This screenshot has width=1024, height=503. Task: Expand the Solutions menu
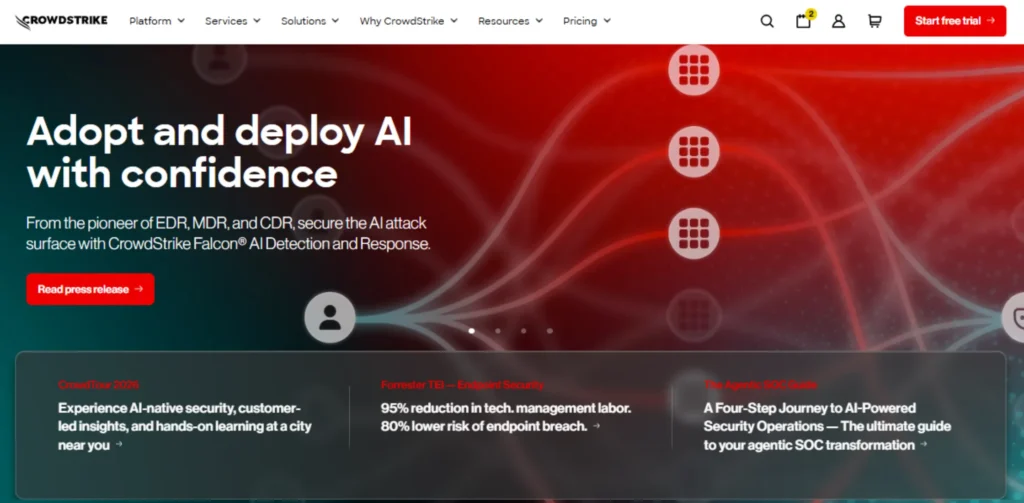(310, 21)
